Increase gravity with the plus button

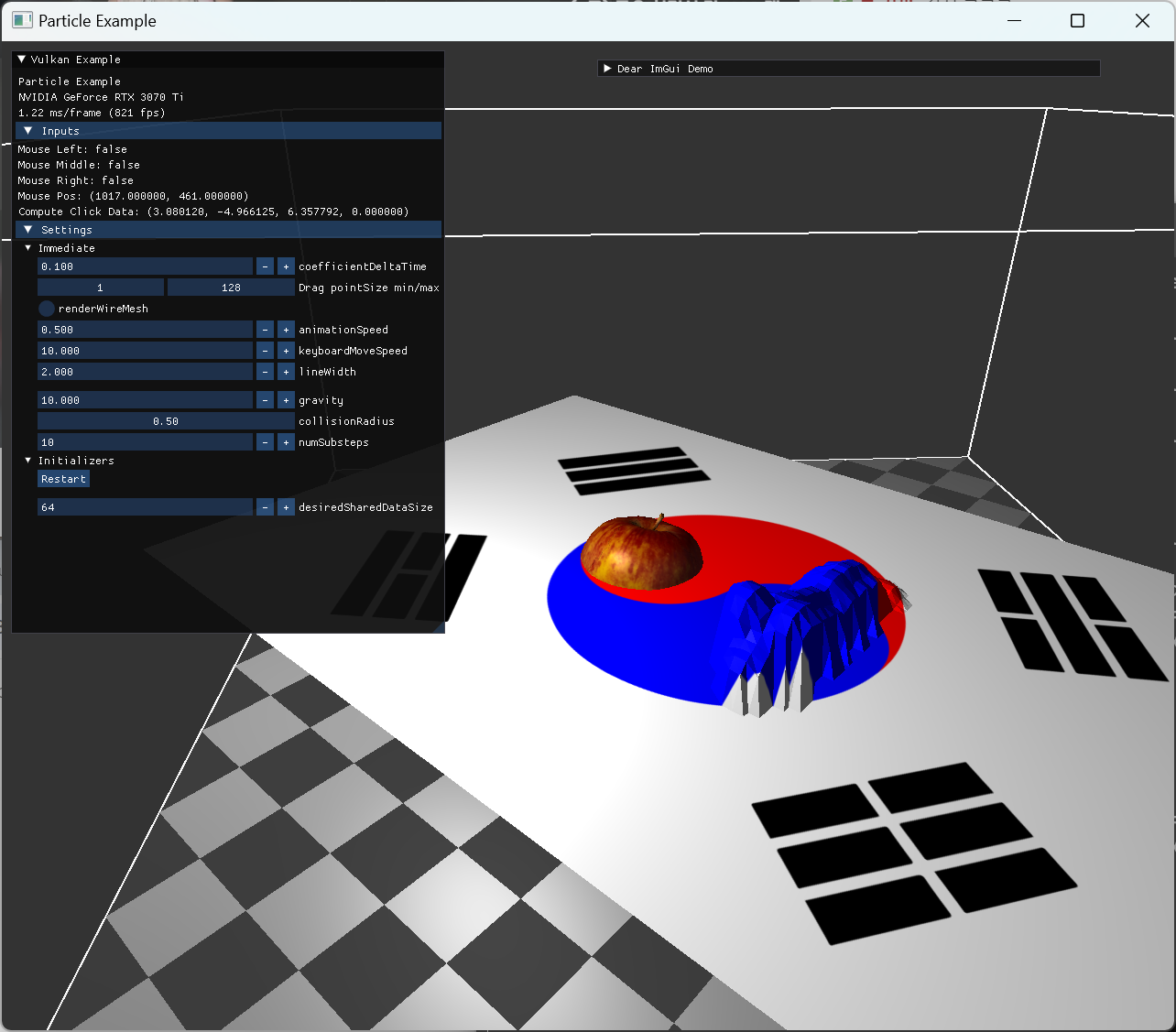[x=286, y=400]
